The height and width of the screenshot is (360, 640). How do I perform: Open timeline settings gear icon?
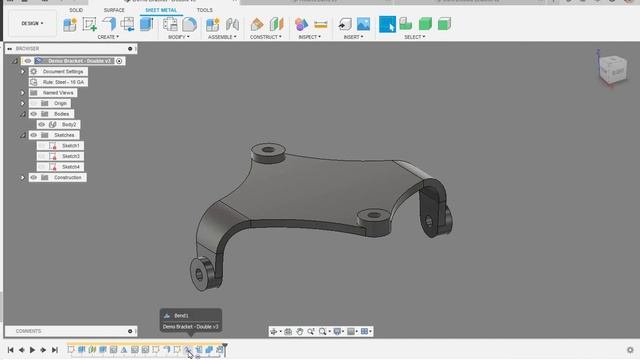click(x=630, y=350)
